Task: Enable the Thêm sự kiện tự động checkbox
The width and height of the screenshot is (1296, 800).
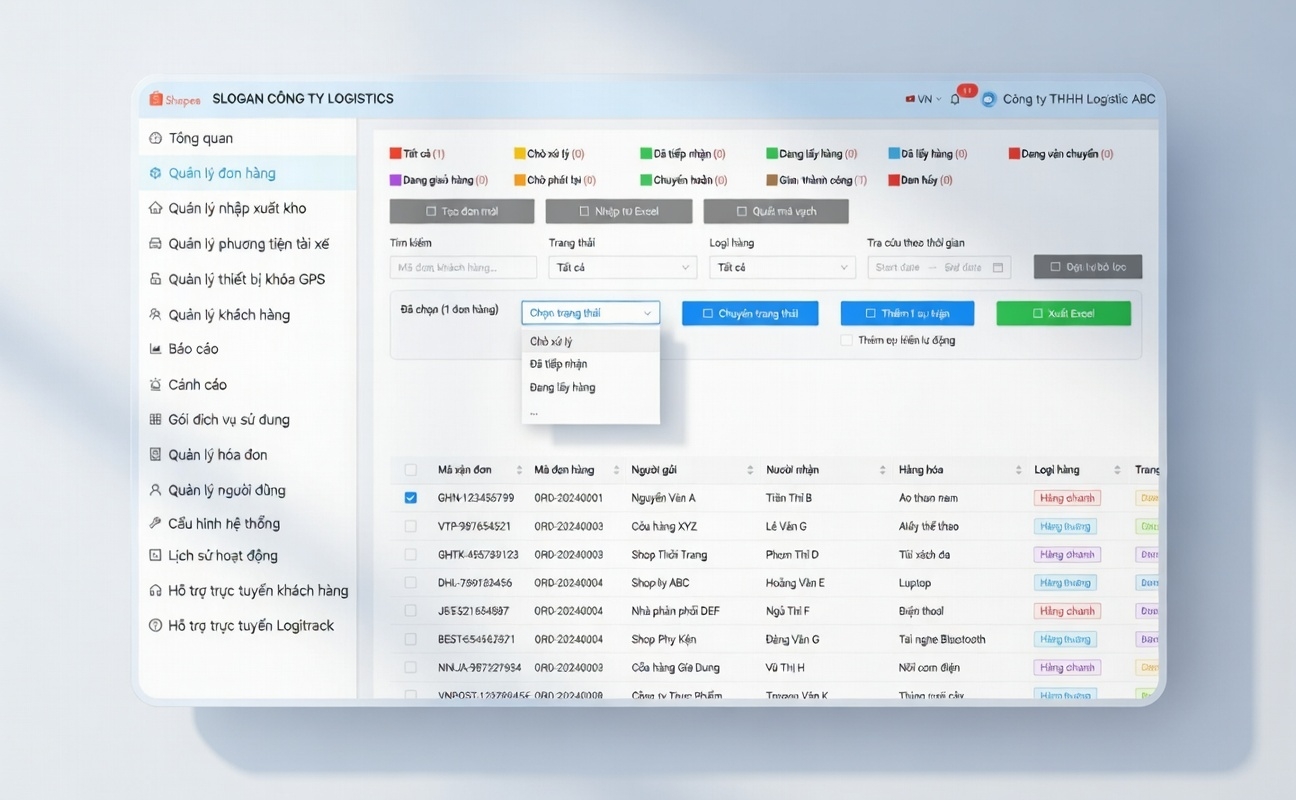Action: [x=845, y=340]
